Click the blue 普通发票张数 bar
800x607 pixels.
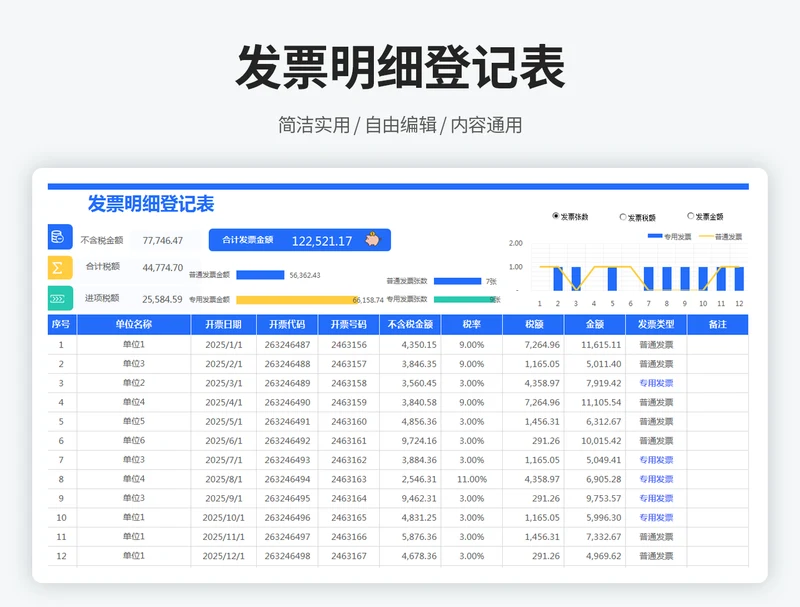pos(458,281)
